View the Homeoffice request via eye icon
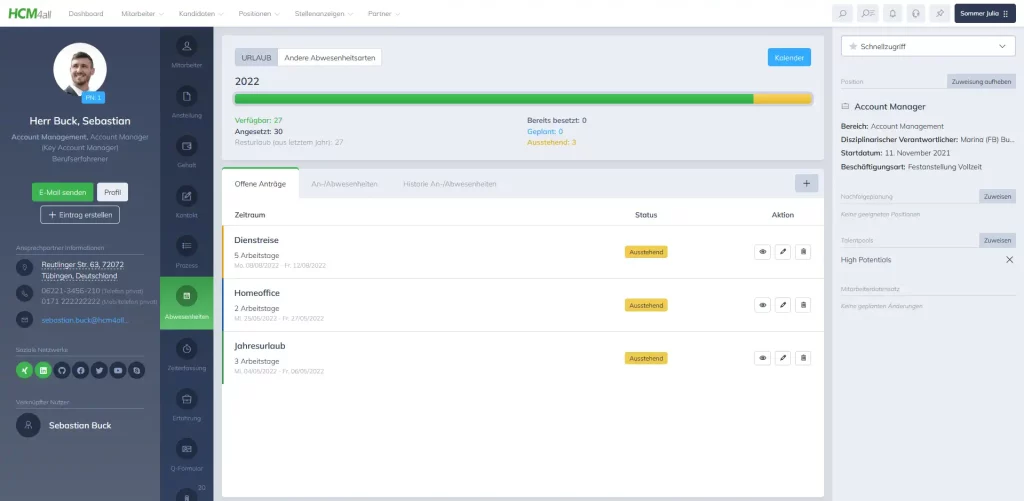1024x501 pixels. coord(762,304)
